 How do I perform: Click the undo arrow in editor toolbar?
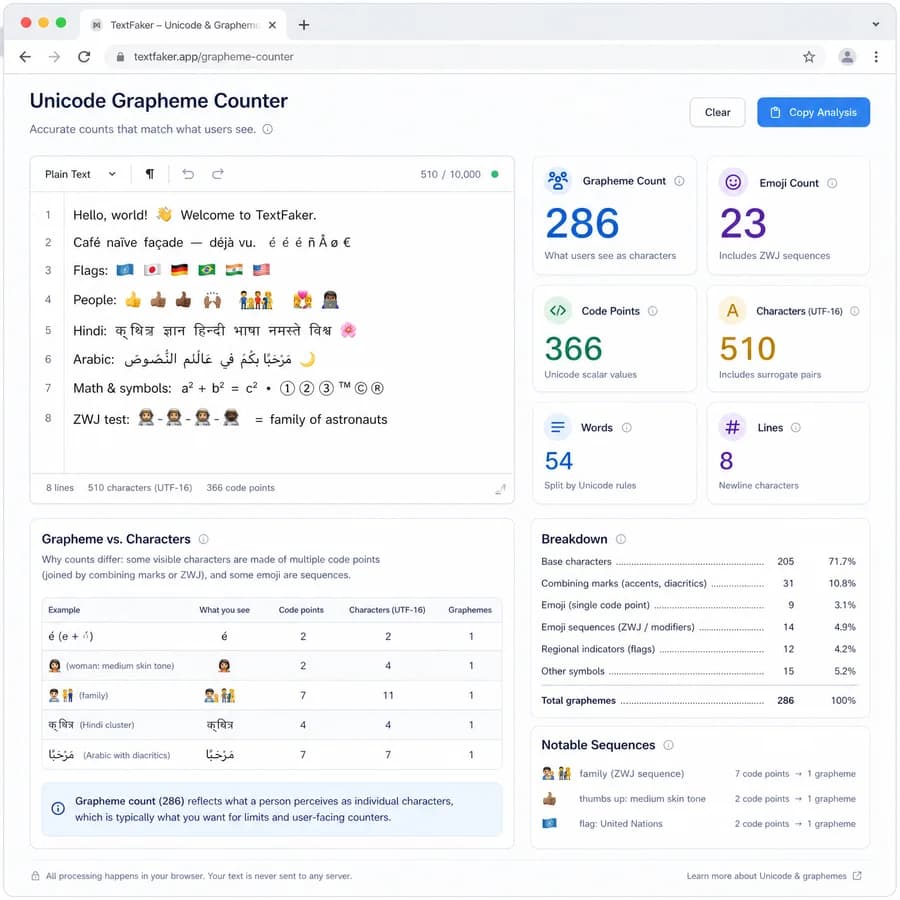point(188,174)
